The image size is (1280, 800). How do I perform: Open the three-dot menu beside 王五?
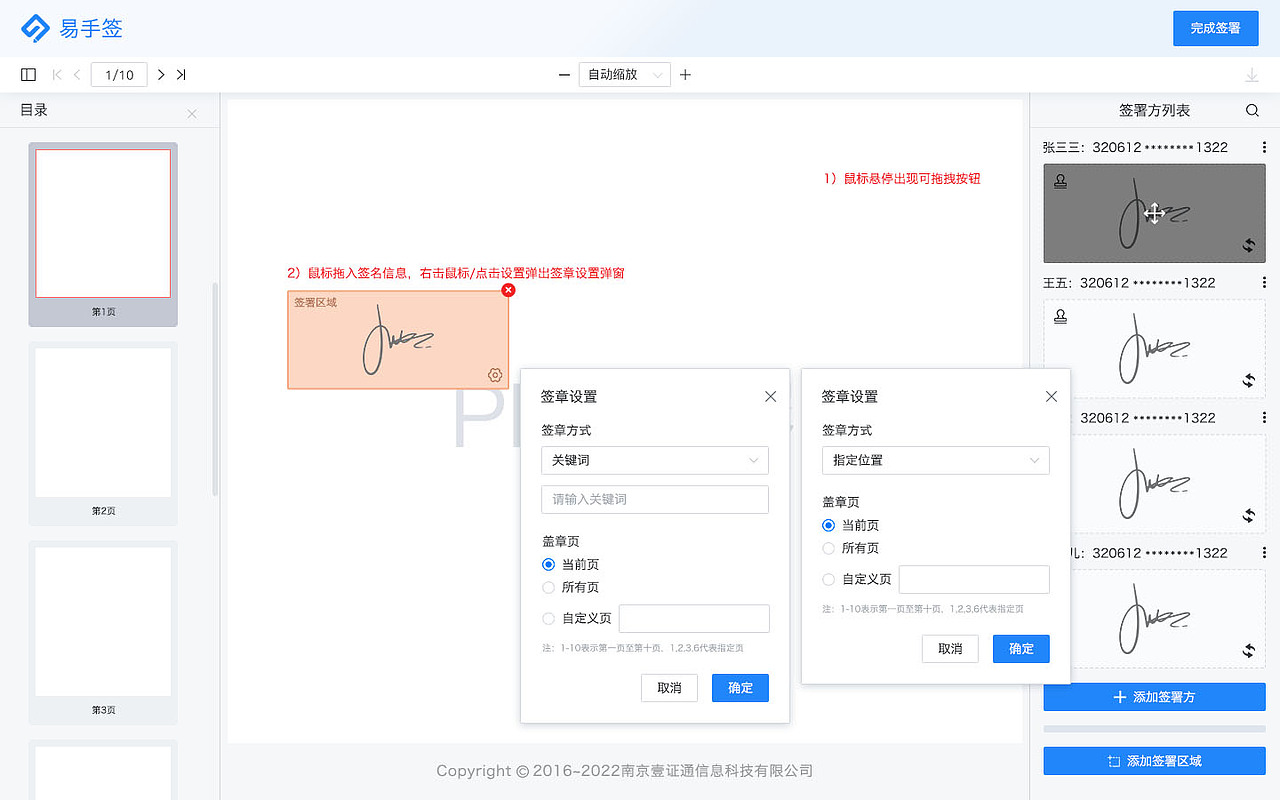tap(1265, 283)
